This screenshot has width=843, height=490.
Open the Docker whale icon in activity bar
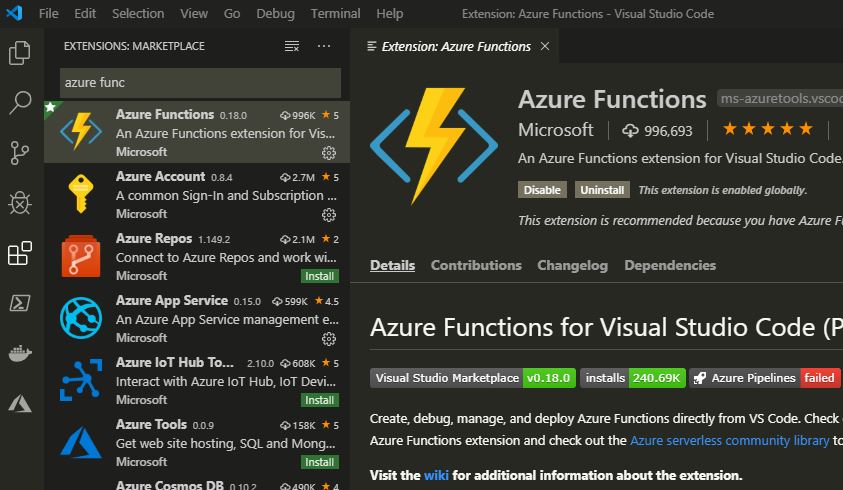[20, 353]
